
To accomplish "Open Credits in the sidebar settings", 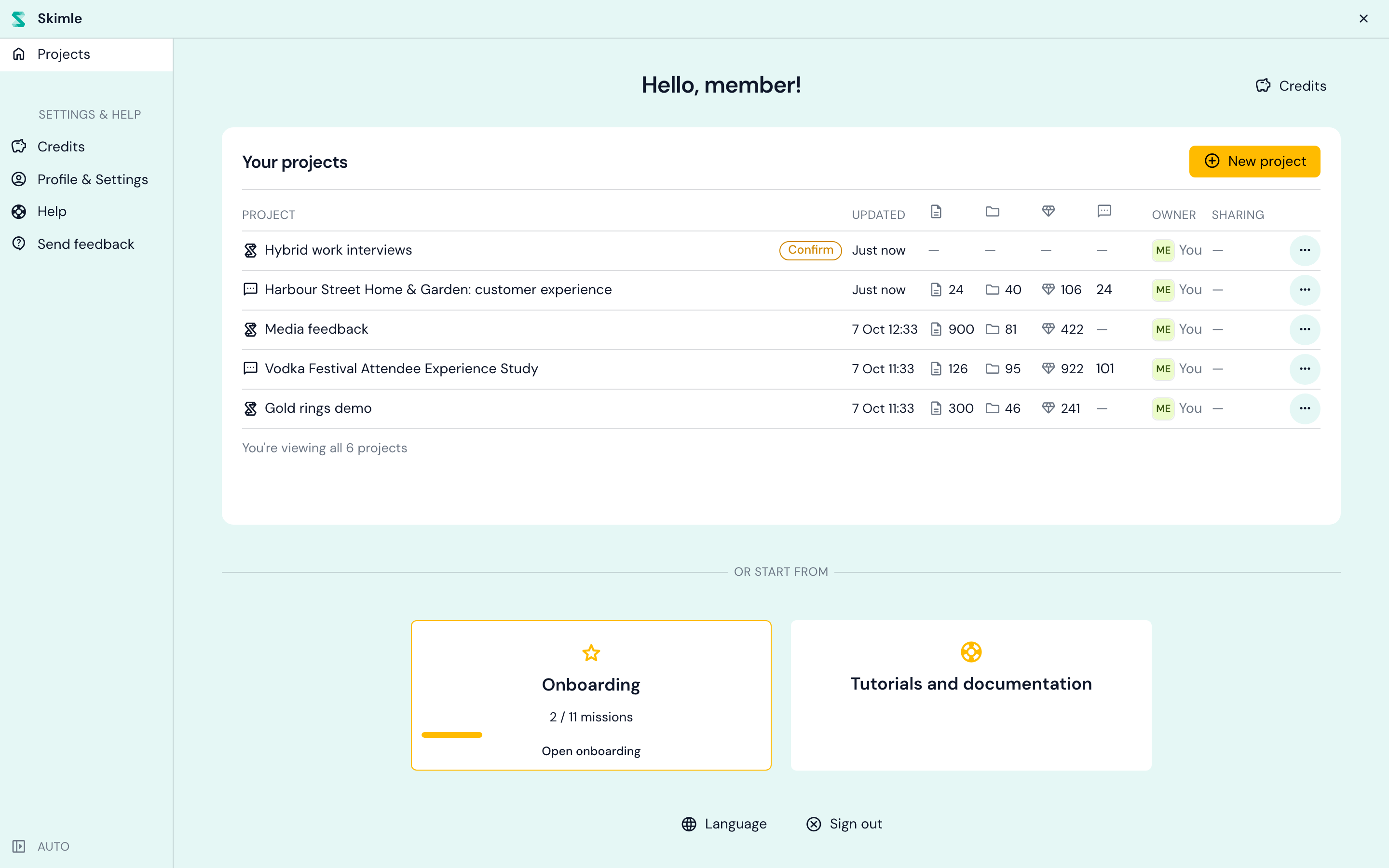I will [x=61, y=147].
